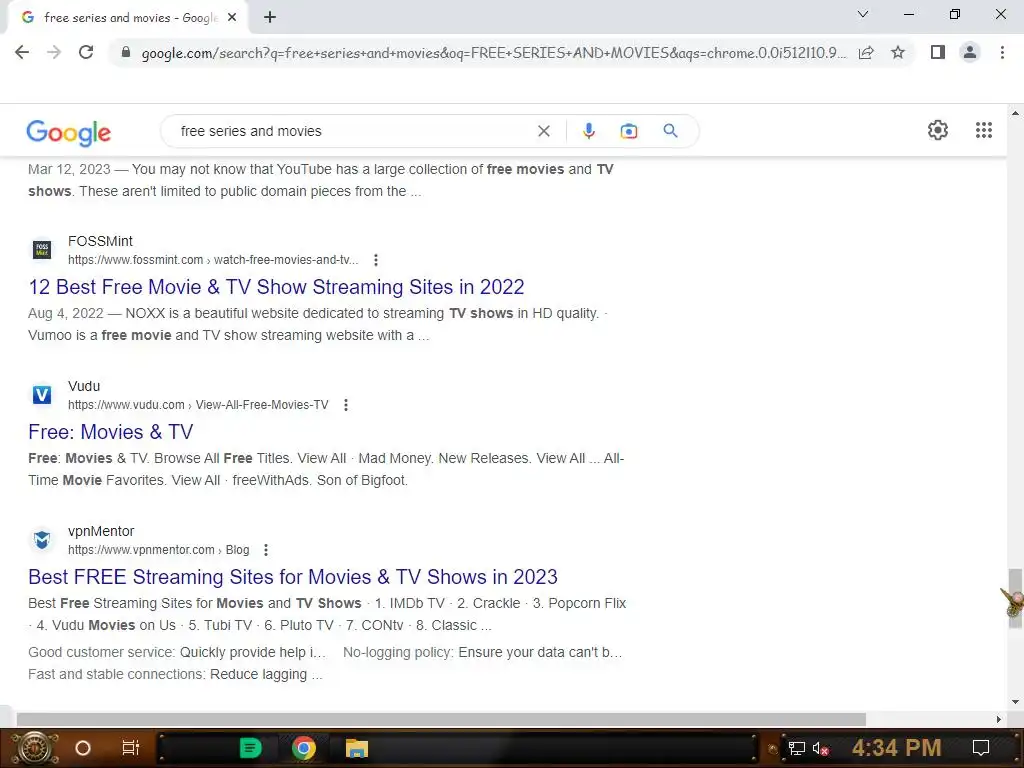Click the vpnmentor.com Blog breadcrumb
The height and width of the screenshot is (768, 1024).
pos(159,550)
